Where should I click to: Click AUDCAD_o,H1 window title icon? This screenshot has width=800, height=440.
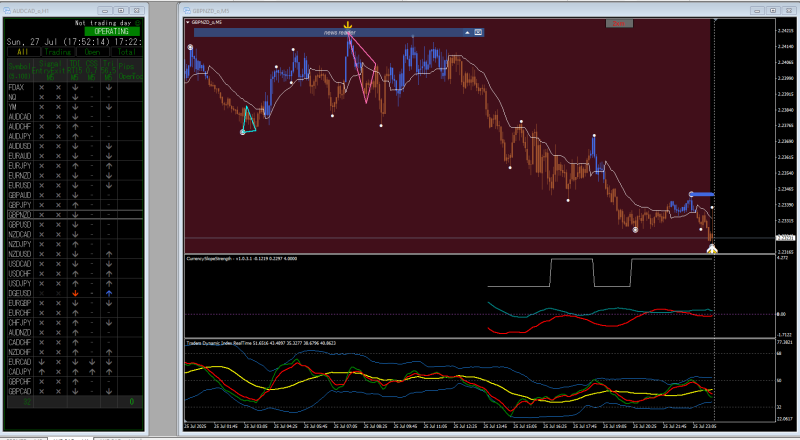pos(8,10)
